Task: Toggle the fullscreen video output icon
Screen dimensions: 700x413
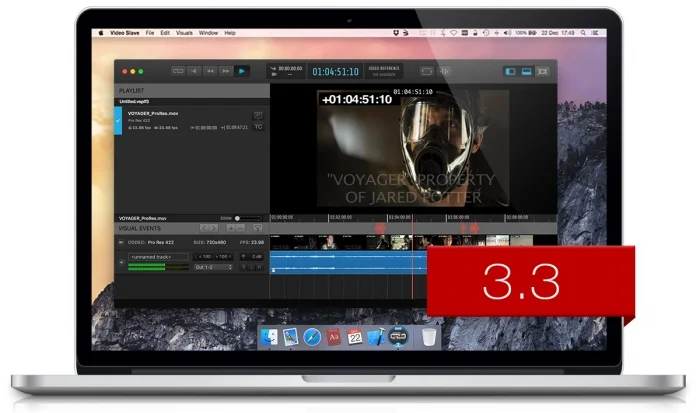Action: [427, 71]
